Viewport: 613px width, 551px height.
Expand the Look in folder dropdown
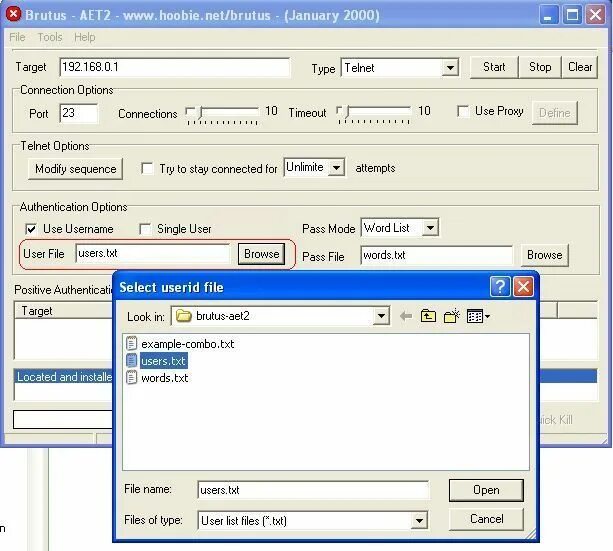click(381, 316)
